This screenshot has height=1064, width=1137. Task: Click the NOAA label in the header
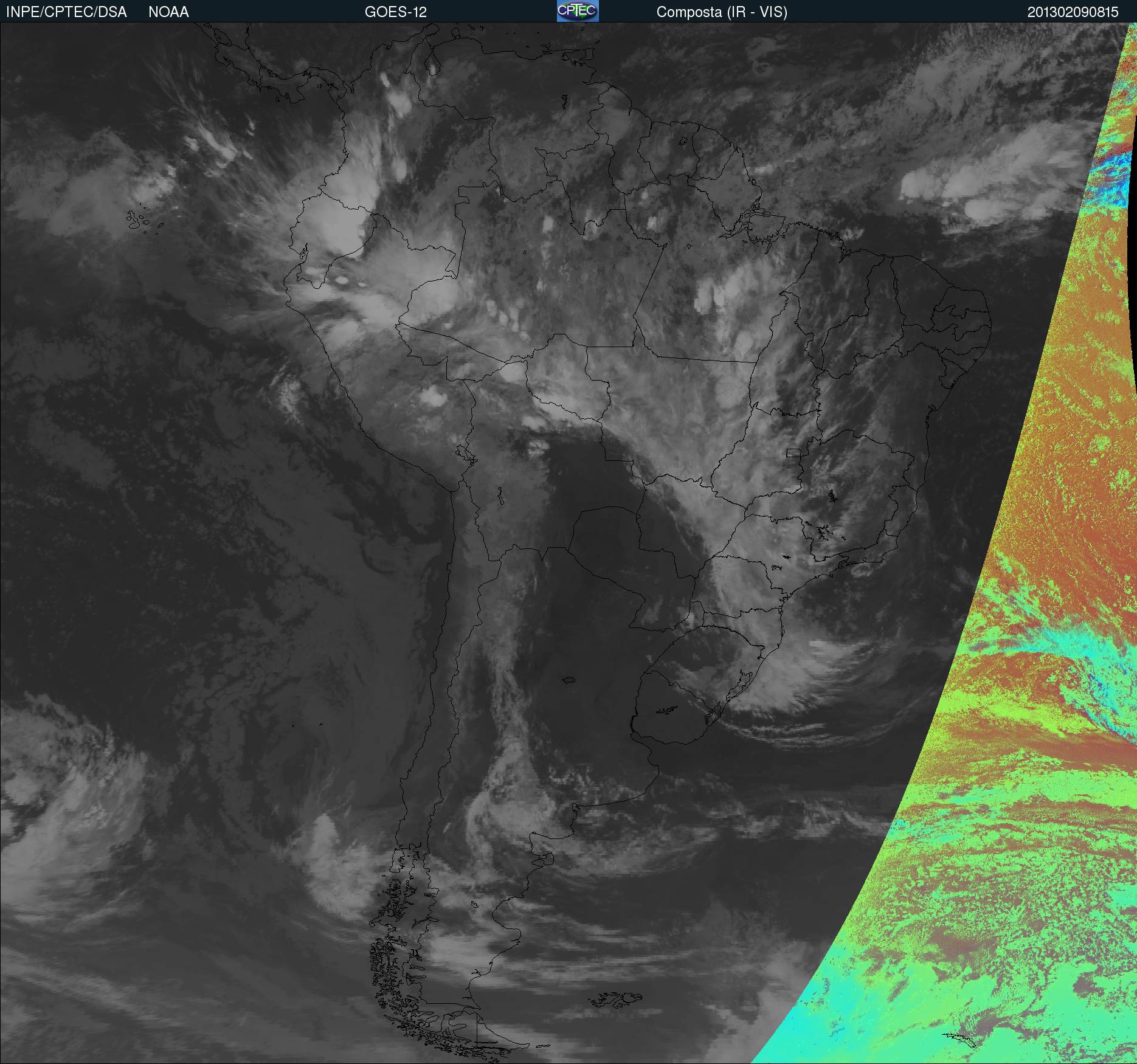tap(168, 12)
